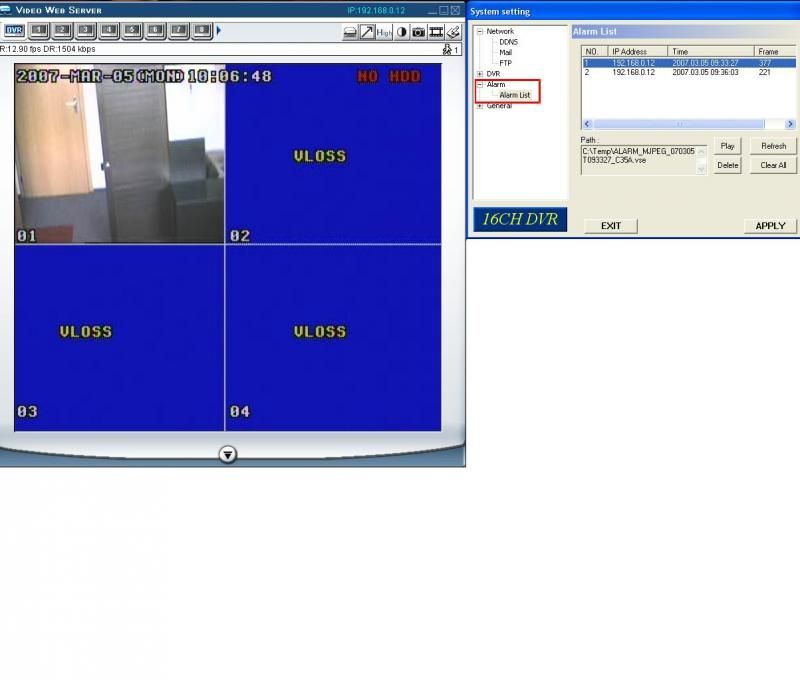Click the APPLY button

pyautogui.click(x=770, y=226)
